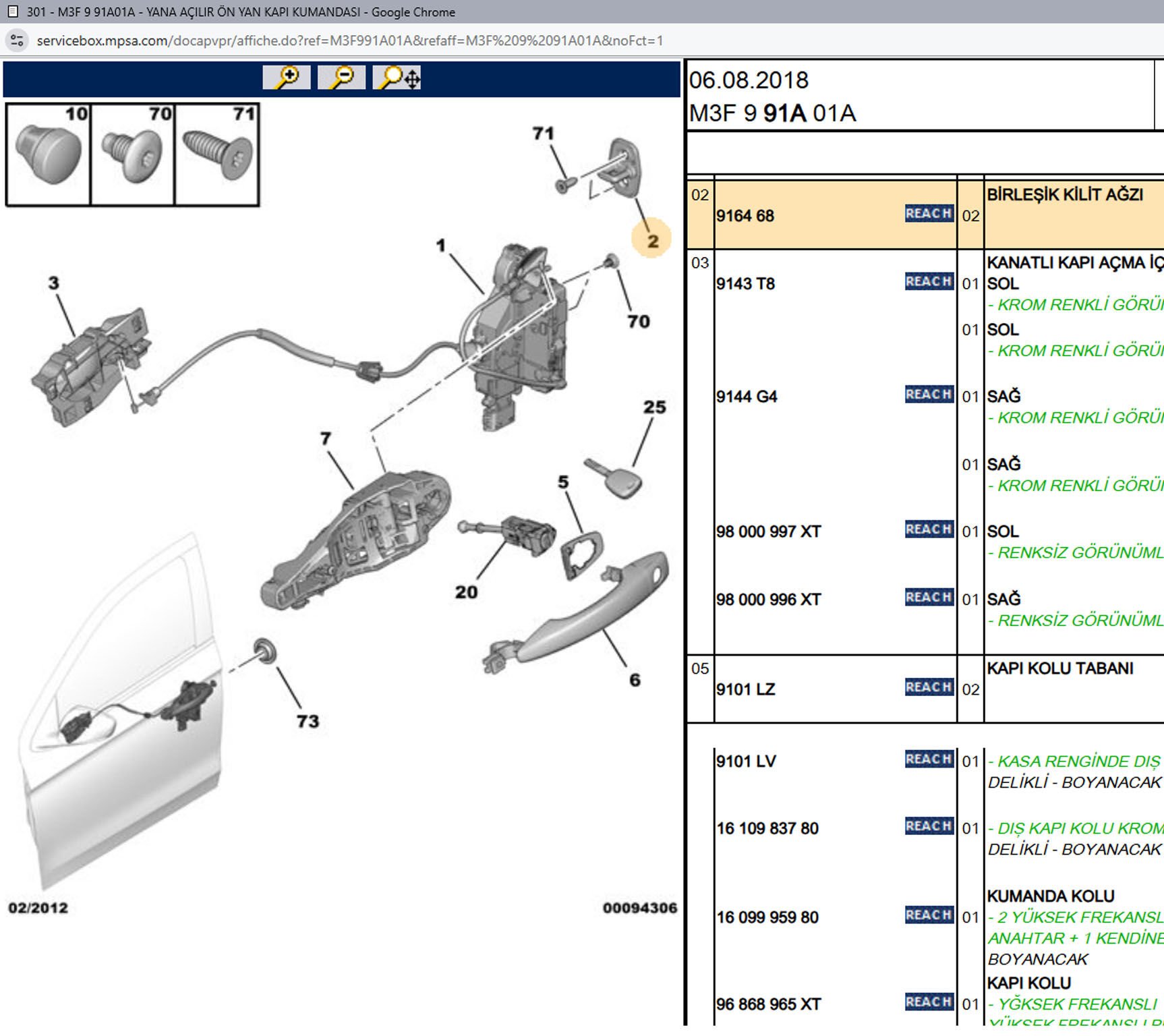This screenshot has height=1036, width=1164.
Task: Click REACH badge for part 9143 T8
Action: pos(929,282)
